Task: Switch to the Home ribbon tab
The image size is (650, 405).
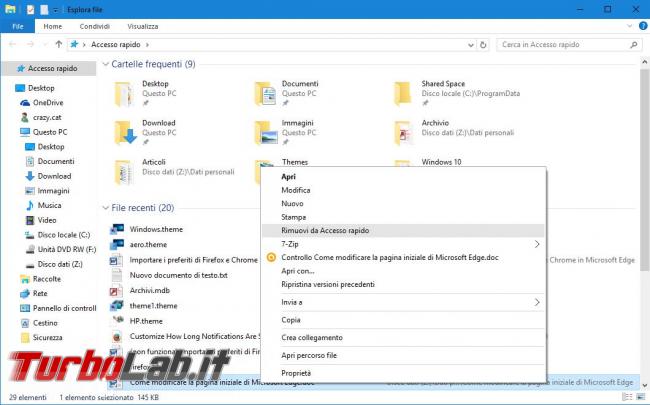Action: (x=53, y=26)
